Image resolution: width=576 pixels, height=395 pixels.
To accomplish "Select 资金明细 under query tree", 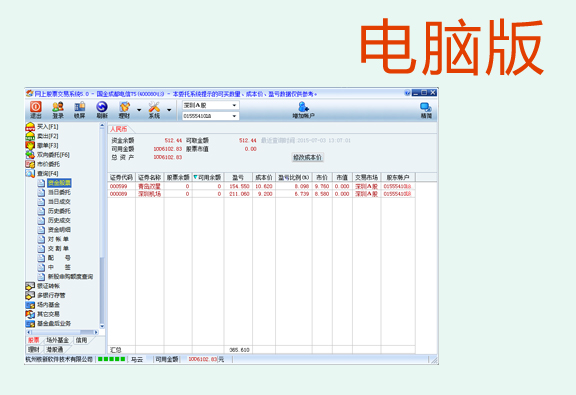I will point(59,230).
